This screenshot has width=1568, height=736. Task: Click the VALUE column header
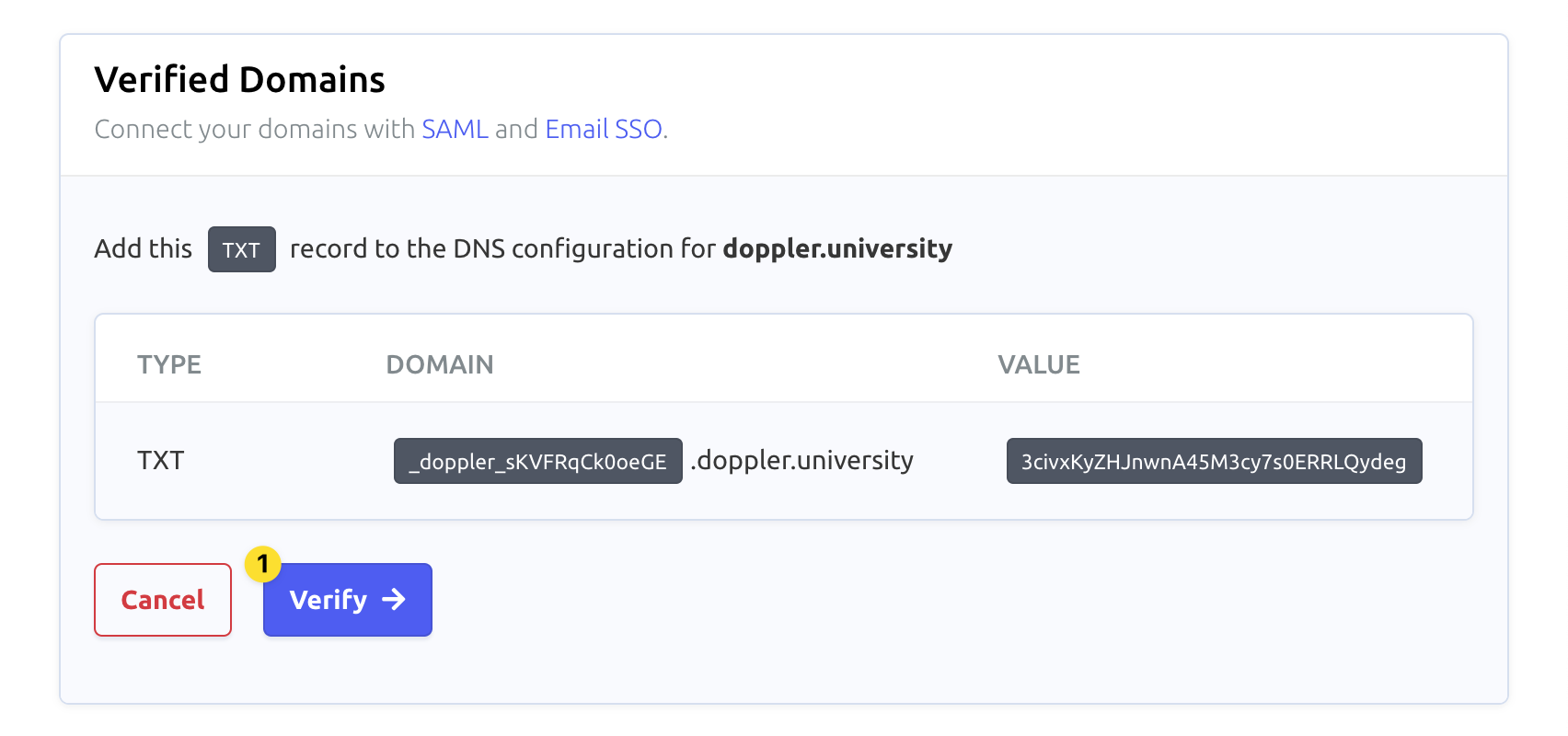[1039, 364]
